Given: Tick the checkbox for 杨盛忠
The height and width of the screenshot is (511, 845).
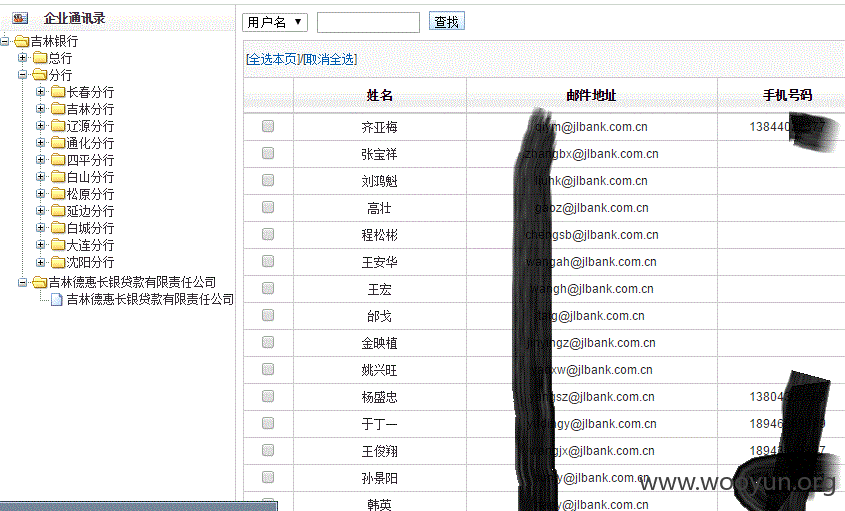Looking at the screenshot, I should click(x=268, y=396).
